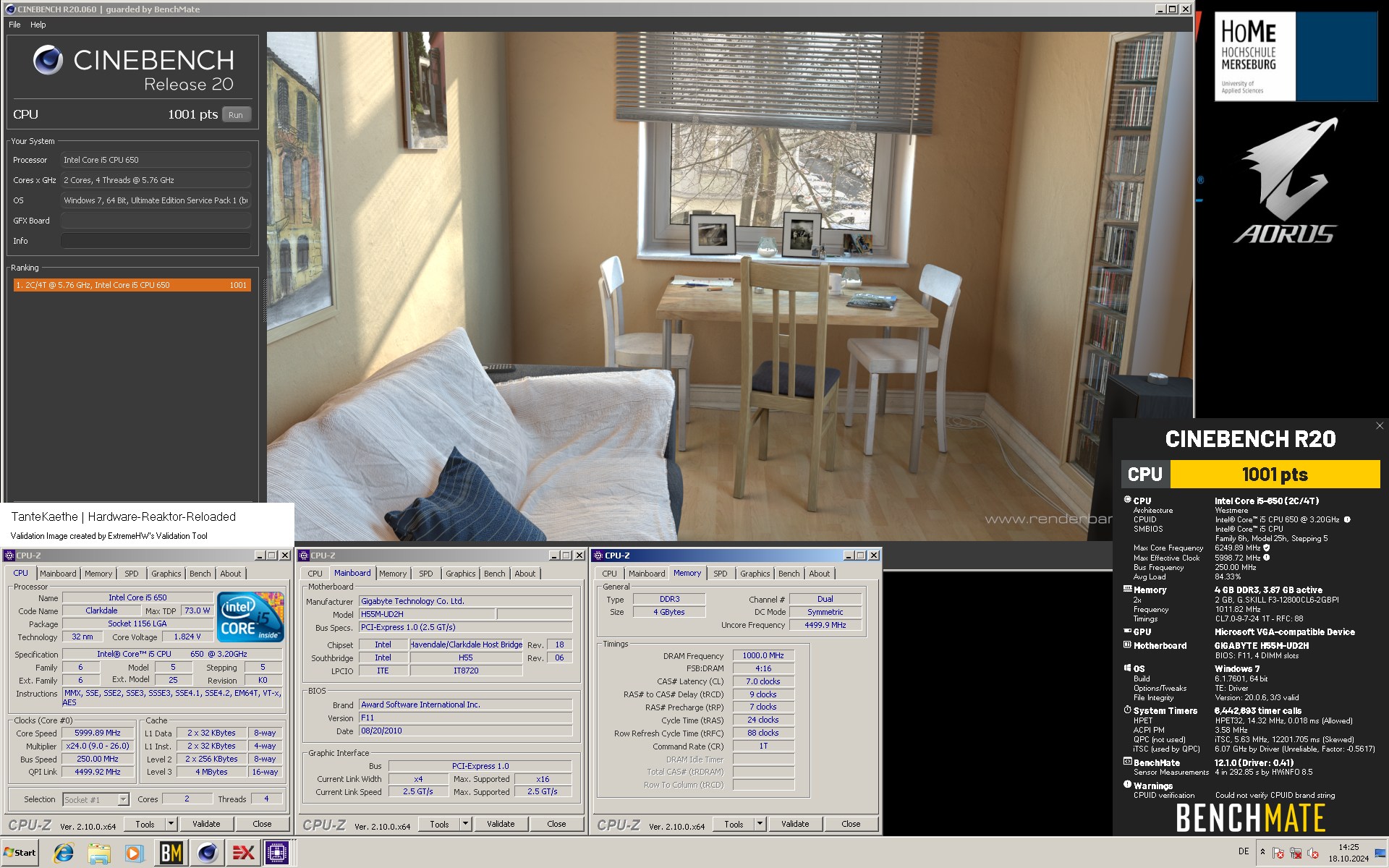1389x868 pixels.
Task: Expand Tools dropdown arrow in first CPU-Z window
Action: point(171,824)
